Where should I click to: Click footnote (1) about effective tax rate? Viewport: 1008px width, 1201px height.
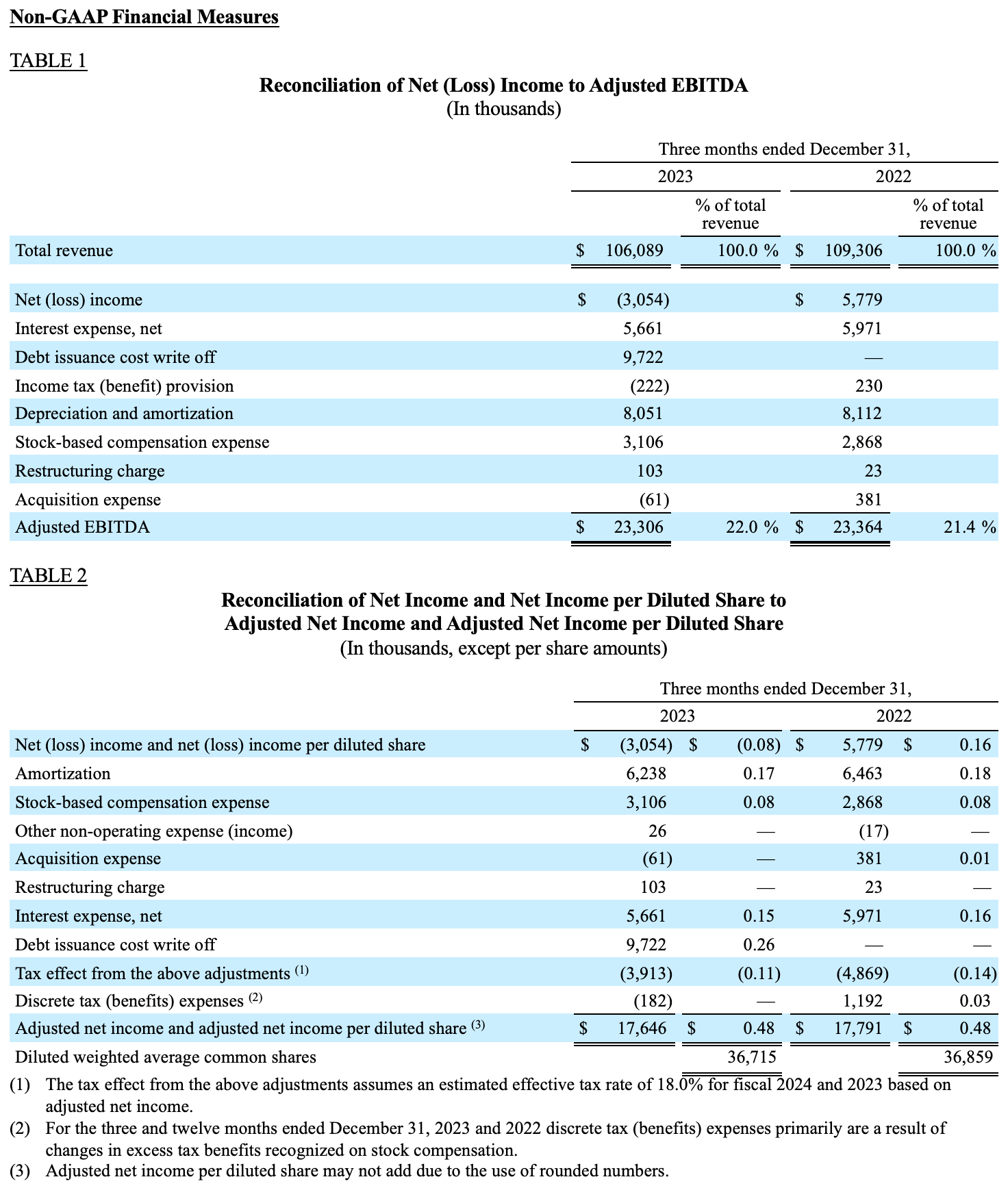[x=481, y=1096]
